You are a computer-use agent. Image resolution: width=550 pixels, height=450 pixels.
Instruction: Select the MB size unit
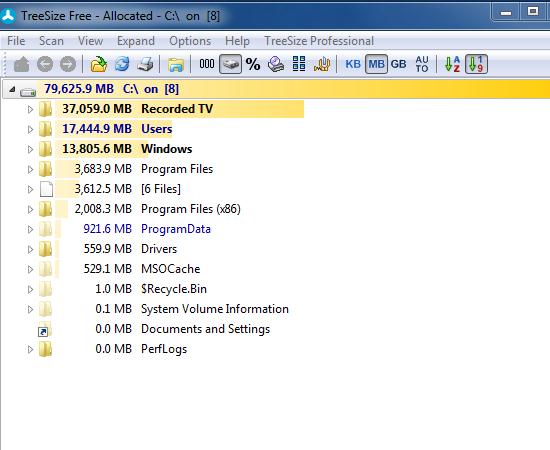click(x=376, y=64)
